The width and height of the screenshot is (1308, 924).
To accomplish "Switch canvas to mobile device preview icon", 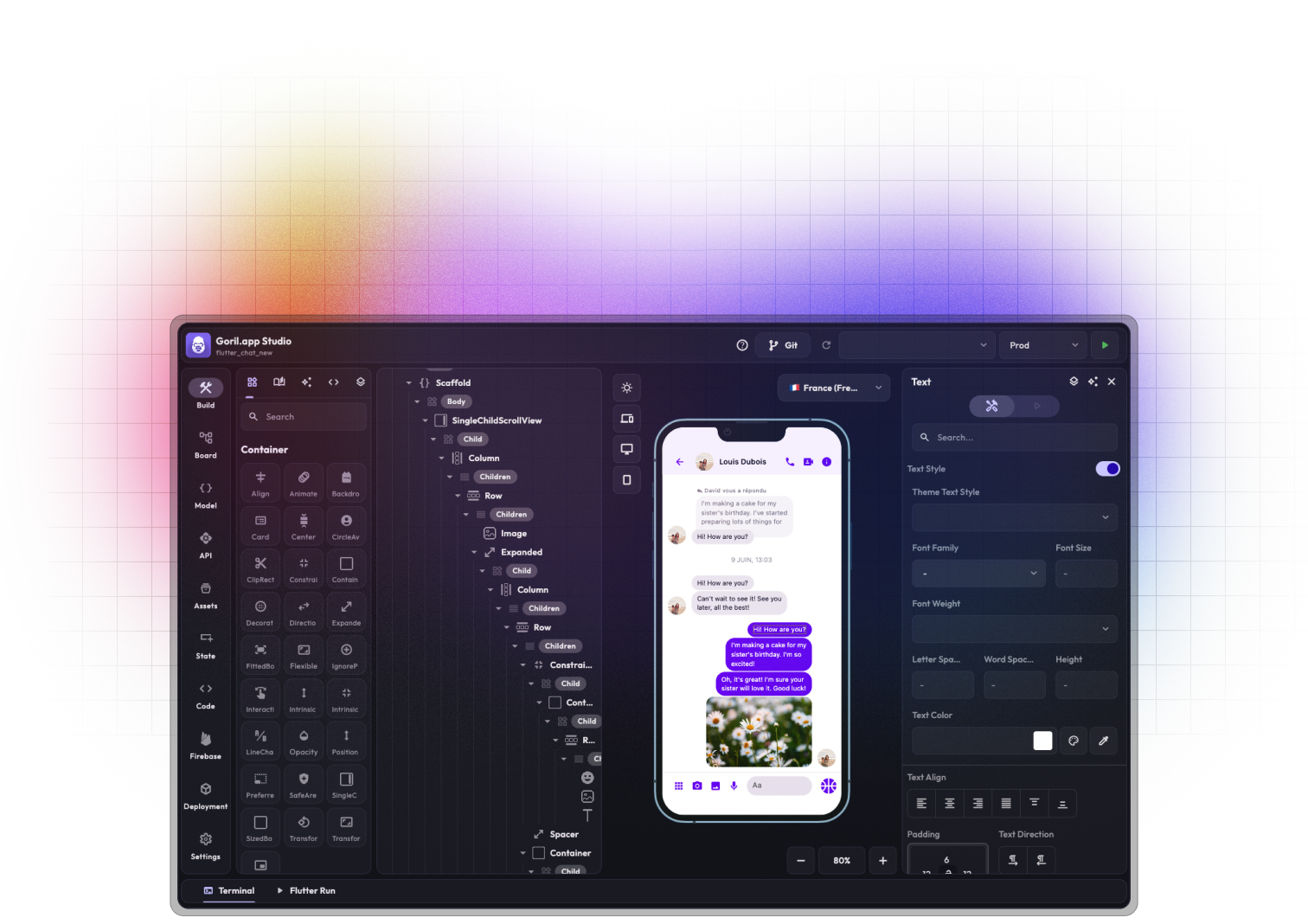I will click(x=626, y=479).
